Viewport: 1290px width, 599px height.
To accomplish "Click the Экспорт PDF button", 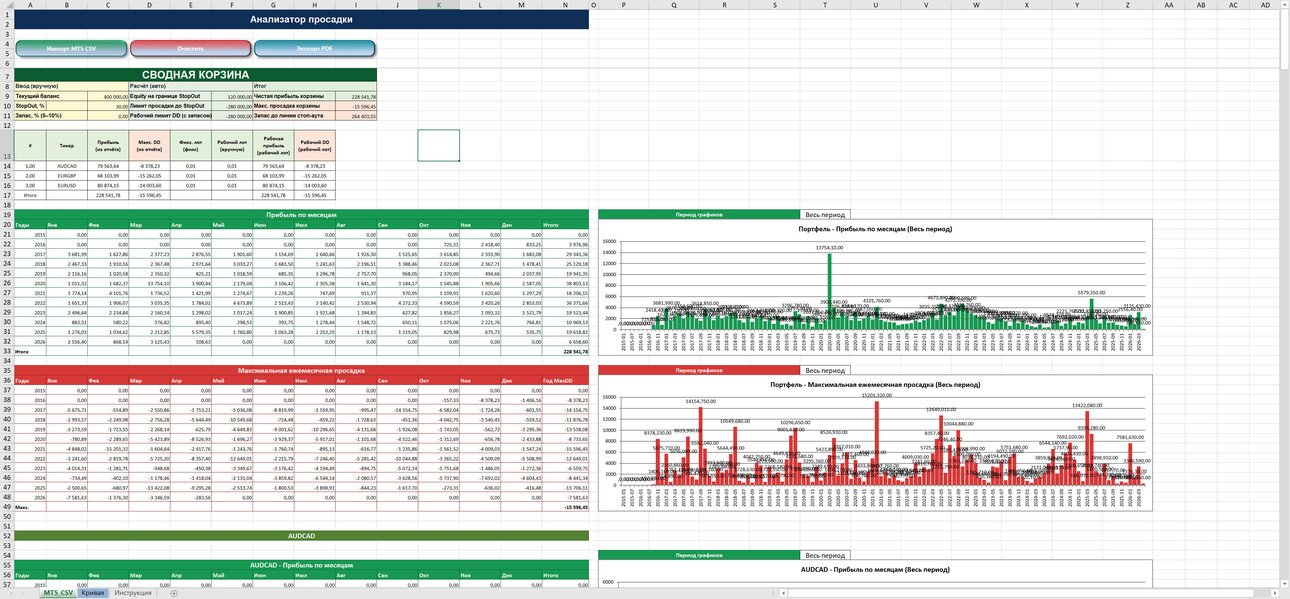I will 314,48.
